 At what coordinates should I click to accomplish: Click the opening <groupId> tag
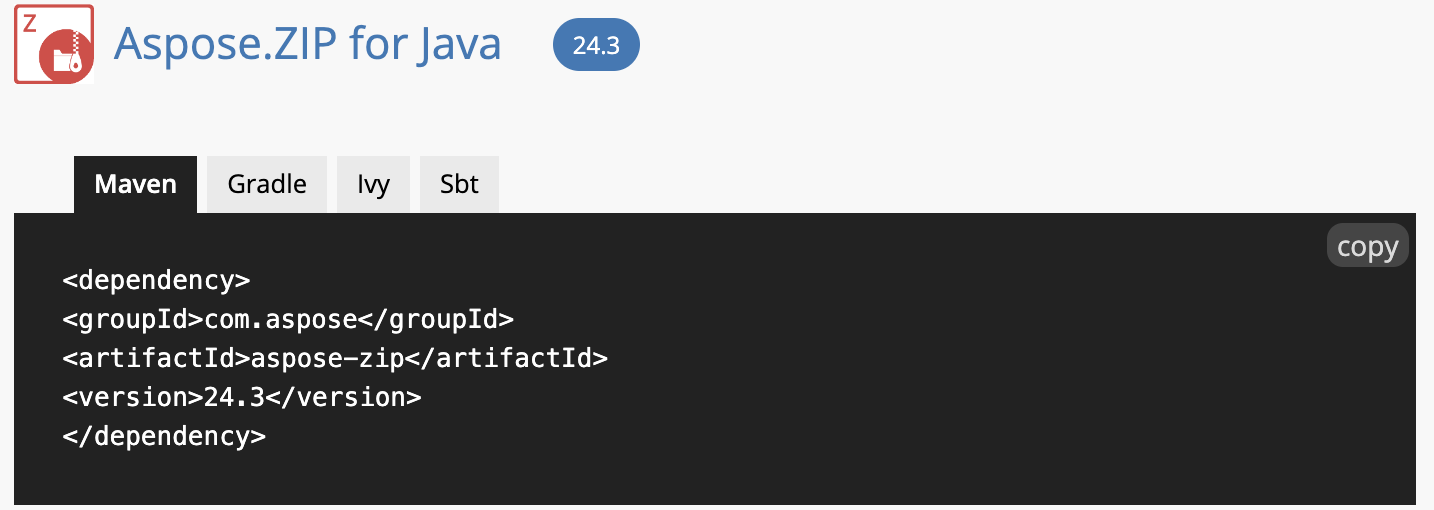coord(133,319)
